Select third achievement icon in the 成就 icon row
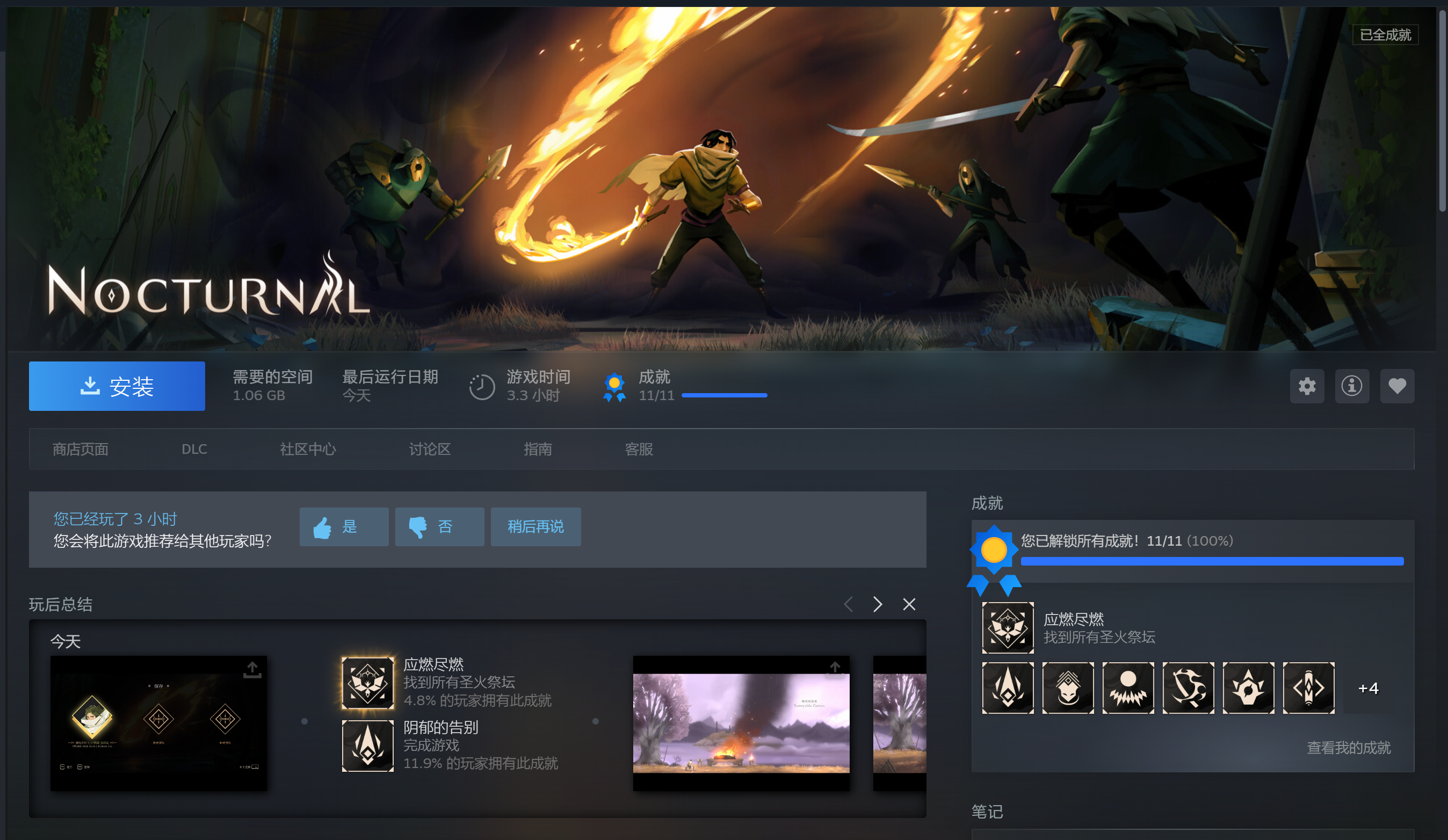The height and width of the screenshot is (840, 1448). pos(1128,689)
